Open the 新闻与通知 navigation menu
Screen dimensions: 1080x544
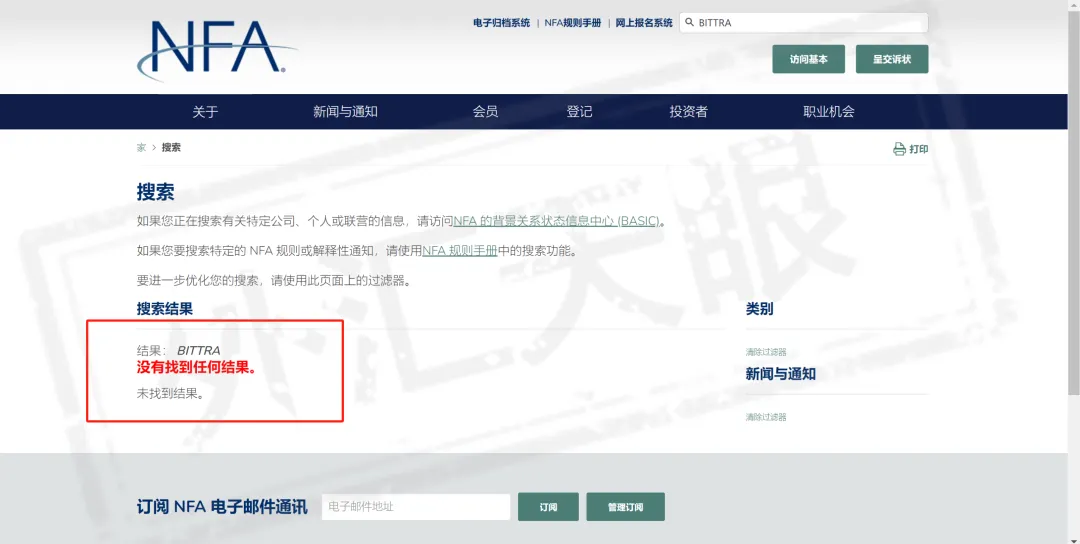pyautogui.click(x=345, y=112)
